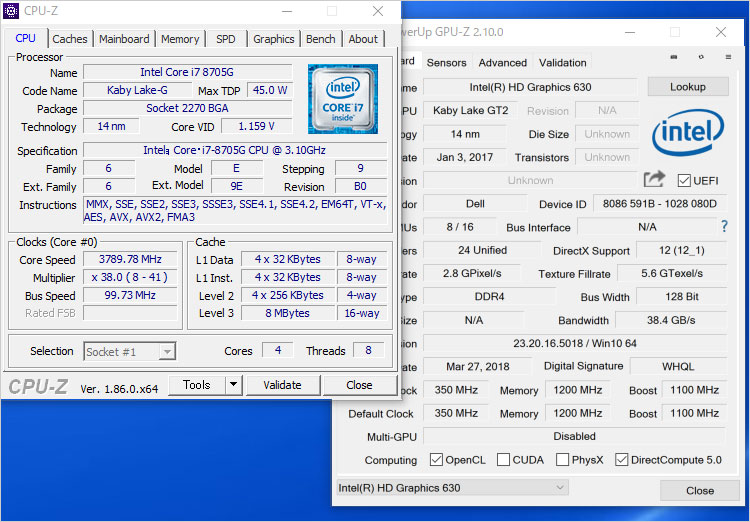The image size is (750, 522).
Task: Click the Multi-GPU field showing Disabled
Action: [x=574, y=436]
